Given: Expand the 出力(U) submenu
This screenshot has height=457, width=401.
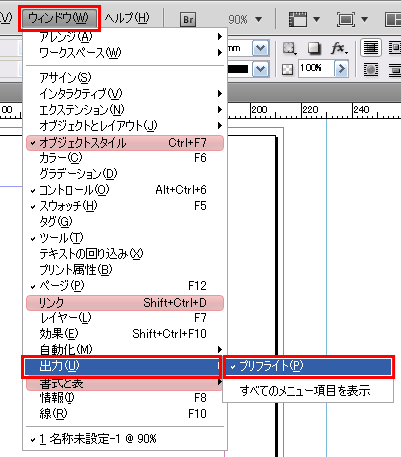Looking at the screenshot, I should [x=122, y=367].
